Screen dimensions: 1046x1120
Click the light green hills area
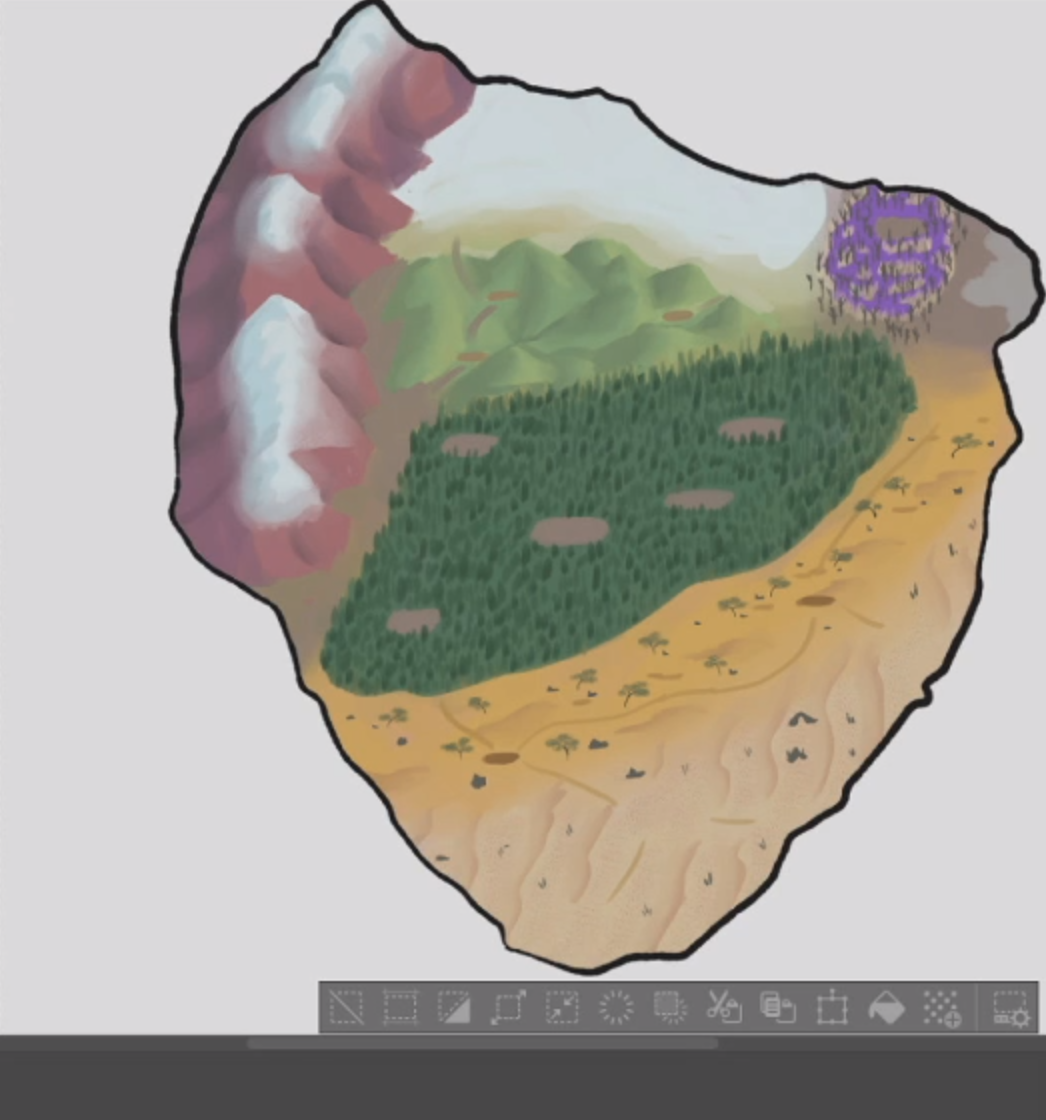(x=560, y=310)
